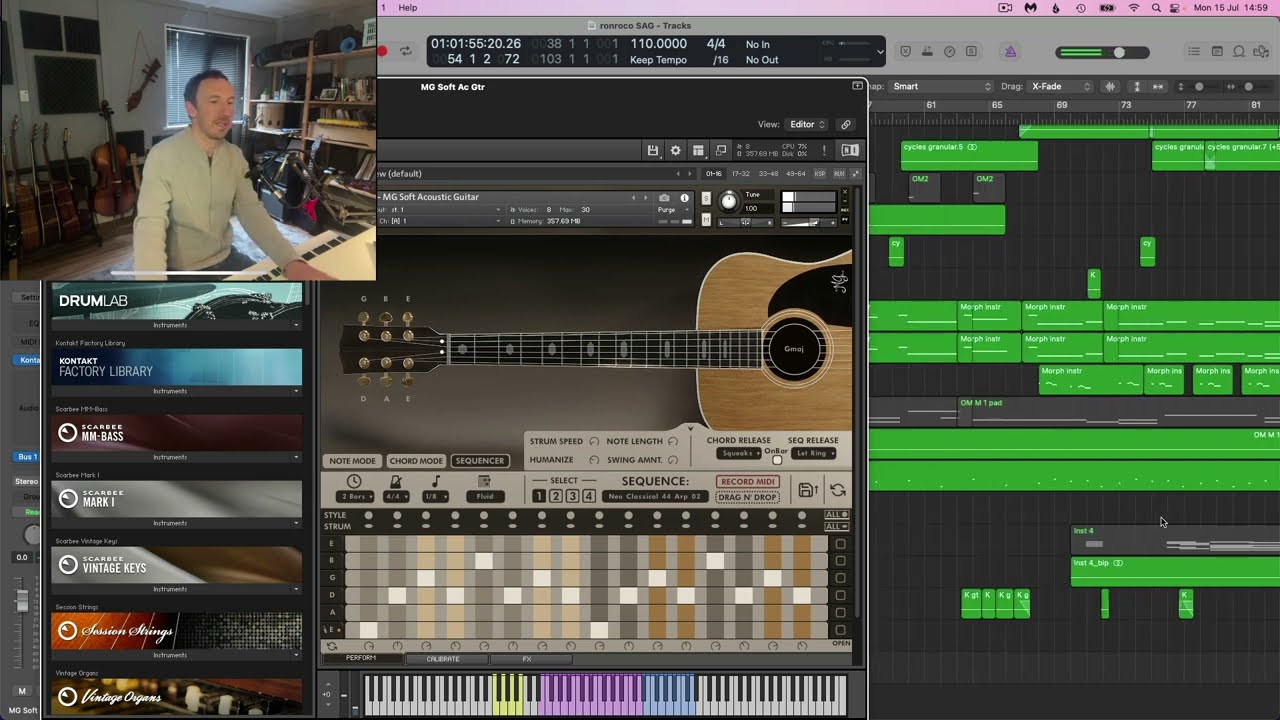Screen dimensions: 1280x720
Task: Toggle the A string row checkbox
Action: click(840, 612)
